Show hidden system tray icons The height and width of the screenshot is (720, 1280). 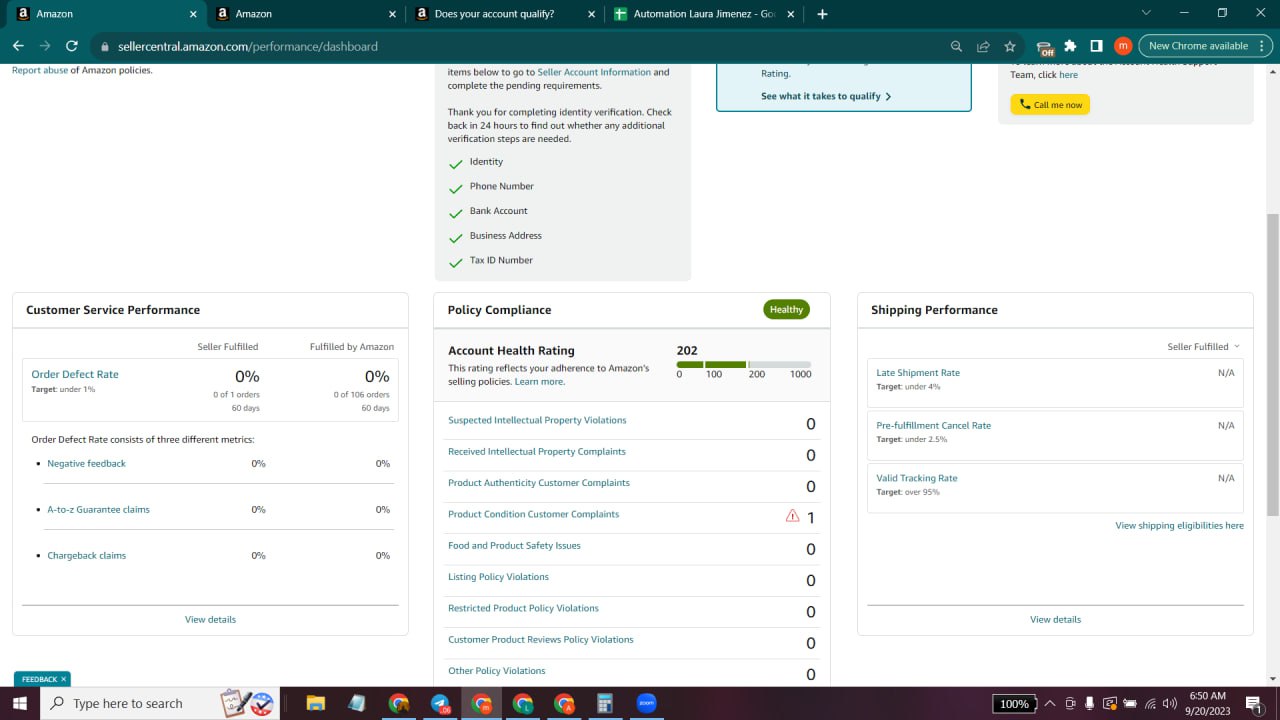point(1049,703)
